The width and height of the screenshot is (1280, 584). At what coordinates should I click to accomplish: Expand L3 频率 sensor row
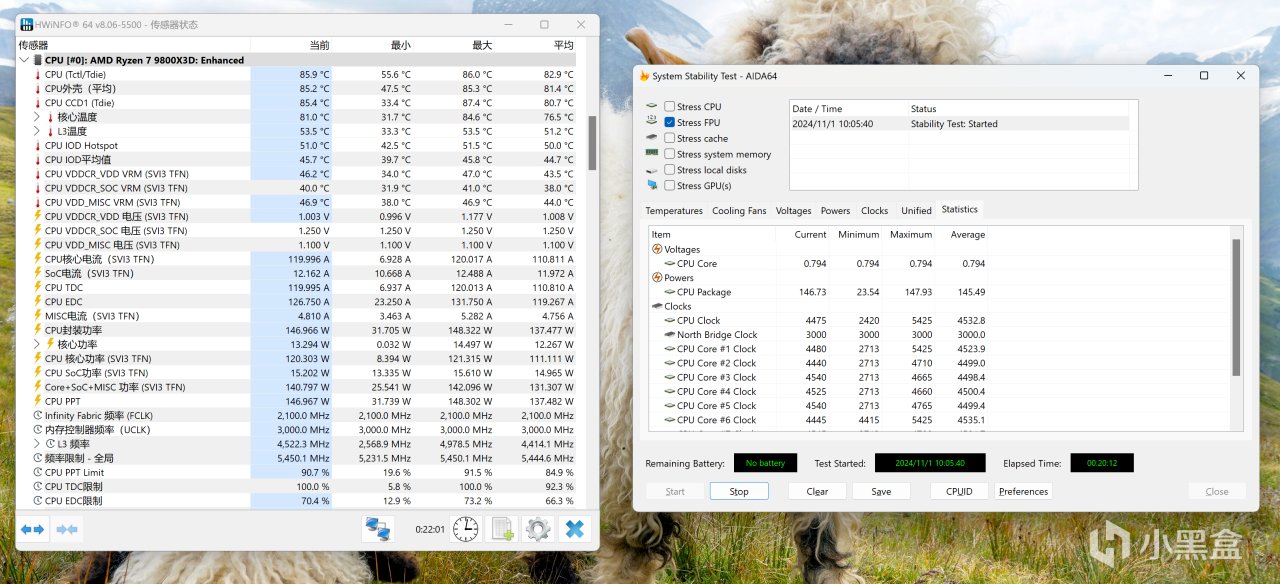click(38, 443)
